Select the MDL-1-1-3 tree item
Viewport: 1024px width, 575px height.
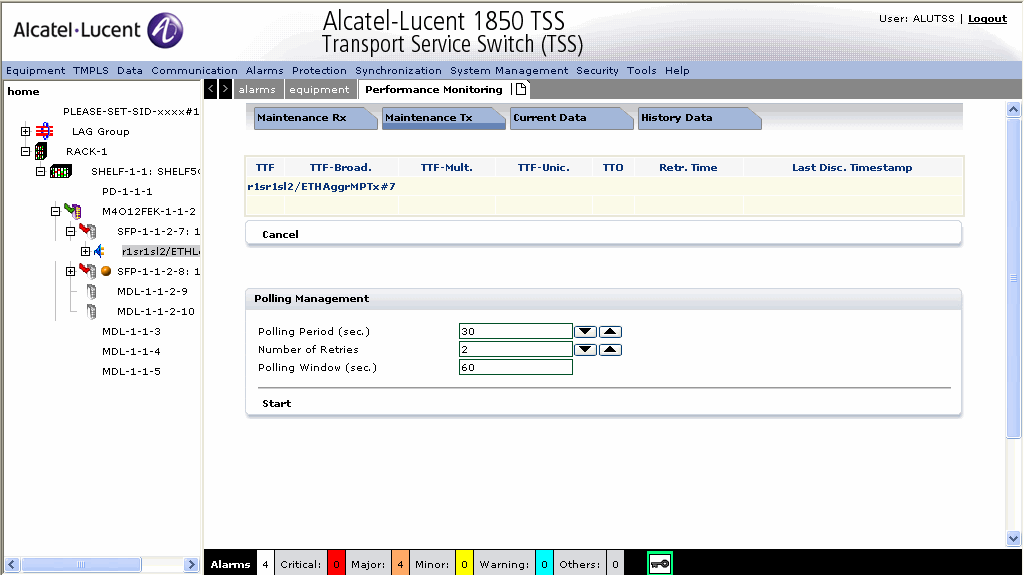[131, 331]
